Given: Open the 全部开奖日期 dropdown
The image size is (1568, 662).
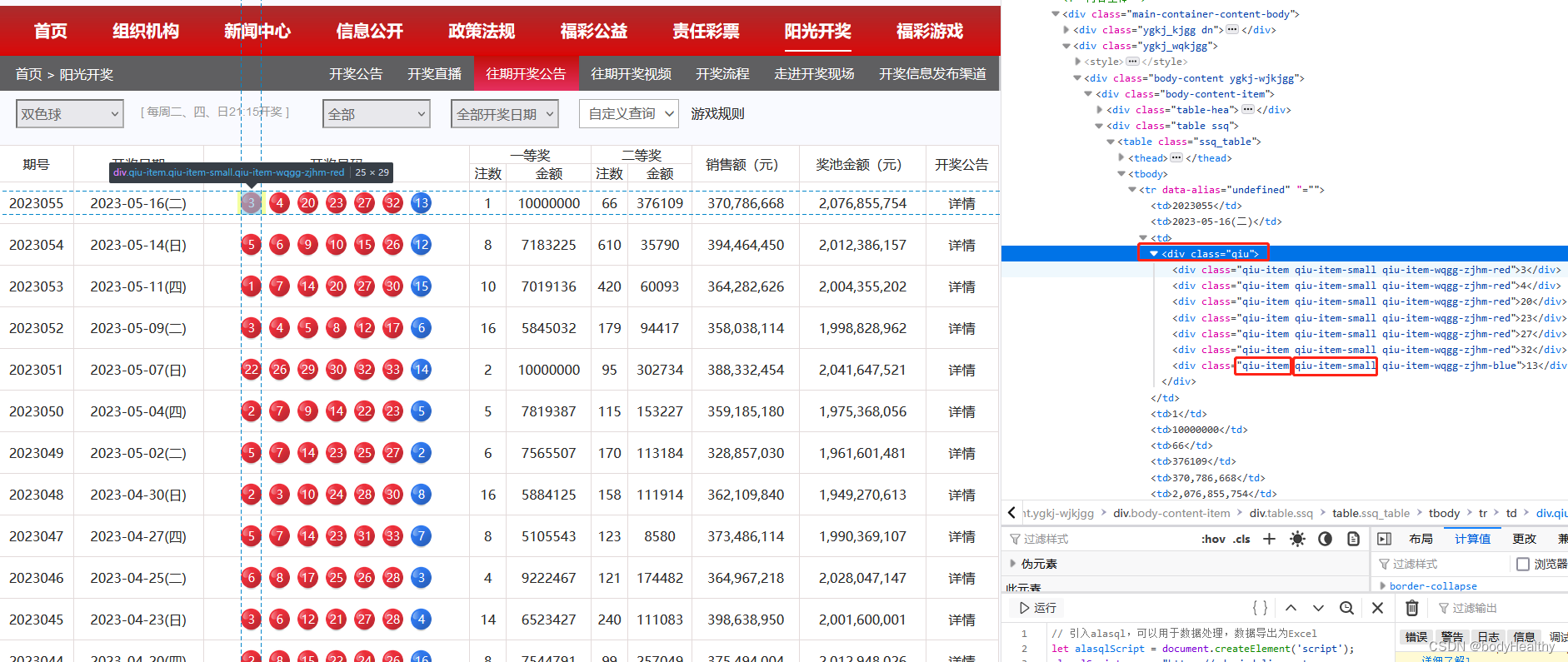Looking at the screenshot, I should tap(505, 114).
